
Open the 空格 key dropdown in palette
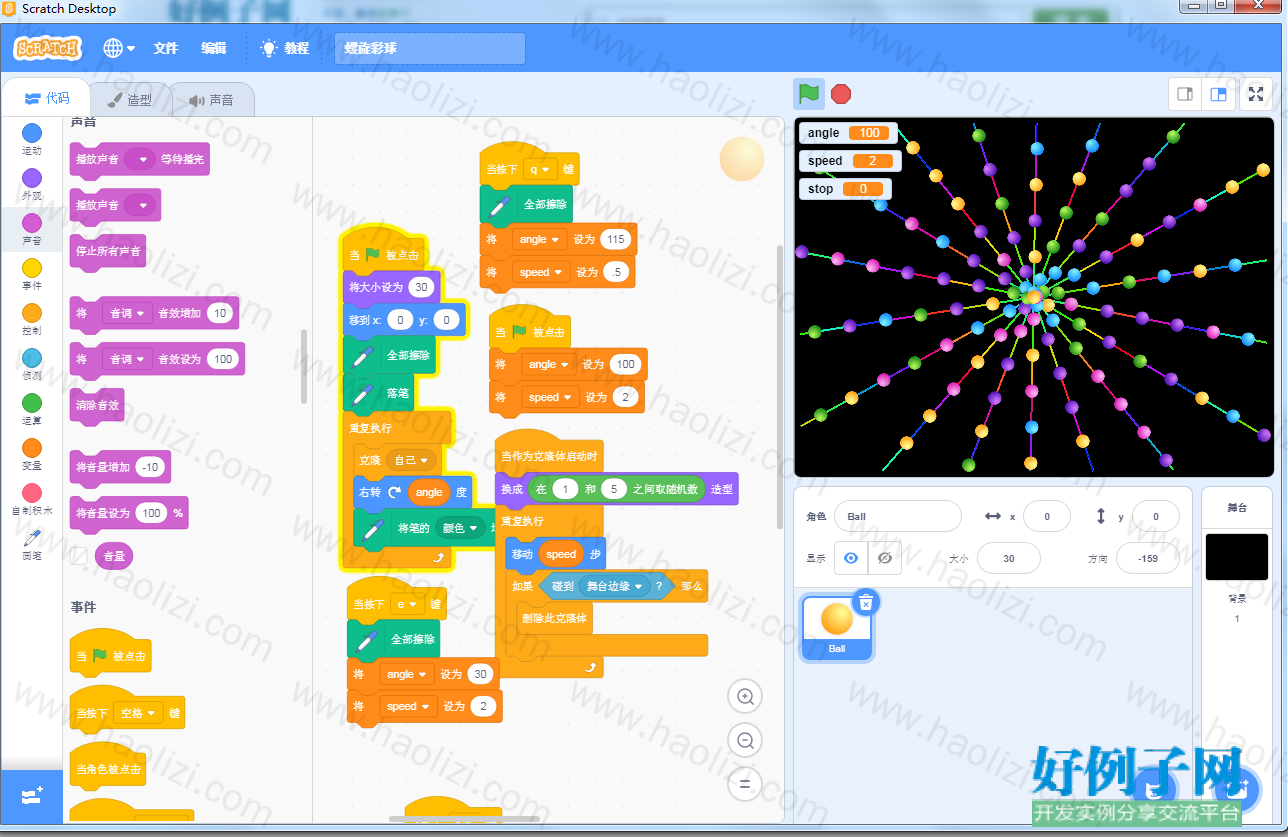(x=138, y=713)
